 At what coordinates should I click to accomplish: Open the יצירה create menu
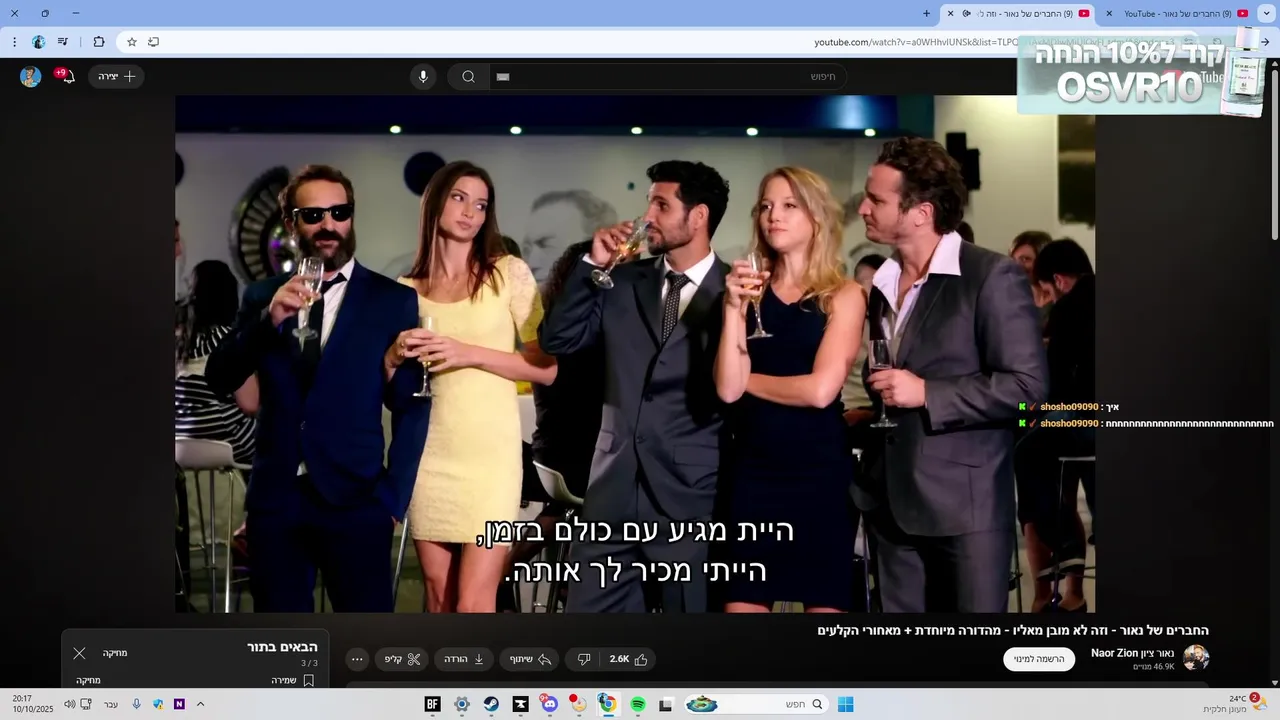116,76
